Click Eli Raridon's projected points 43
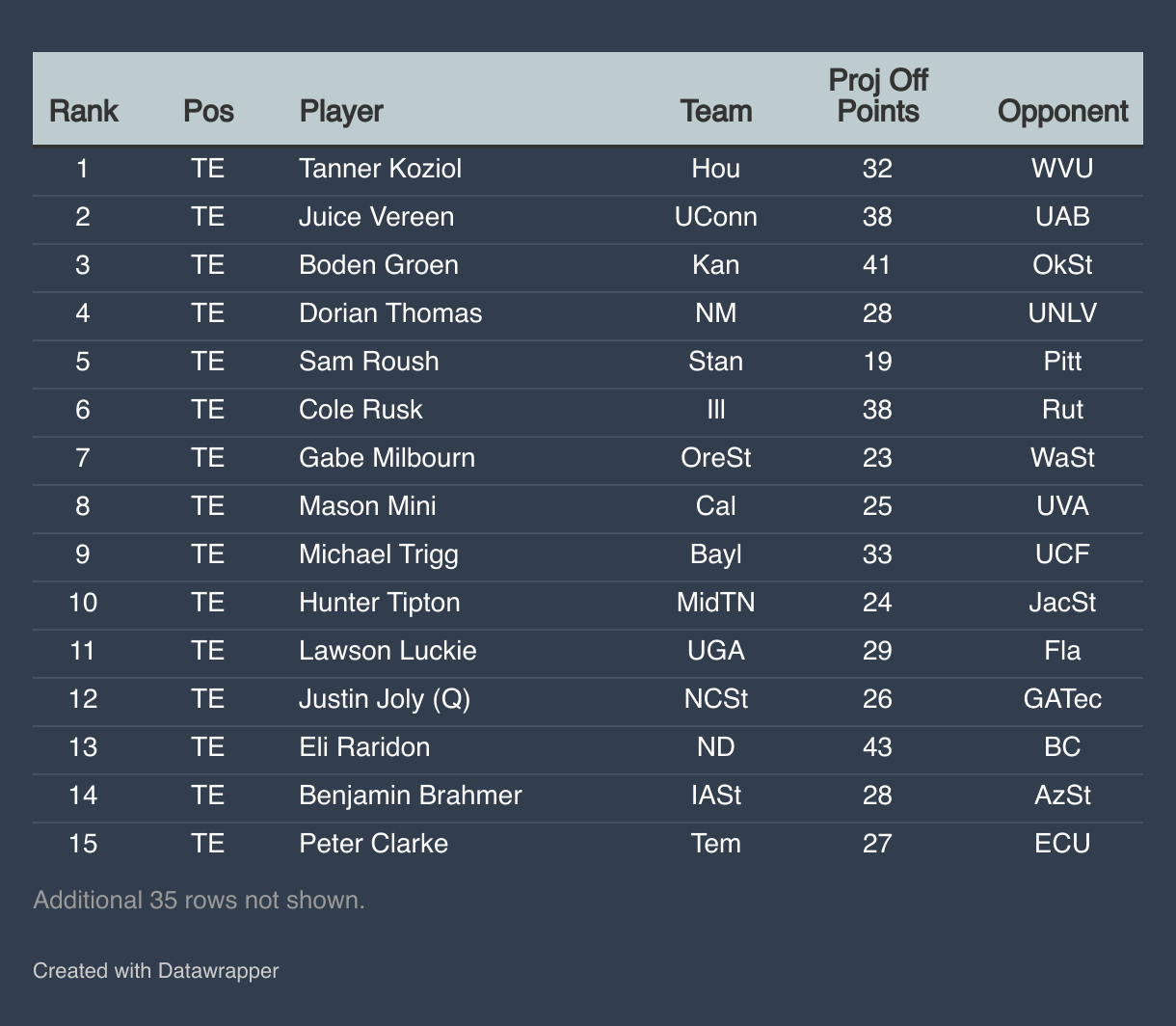This screenshot has height=1026, width=1176. coord(878,747)
